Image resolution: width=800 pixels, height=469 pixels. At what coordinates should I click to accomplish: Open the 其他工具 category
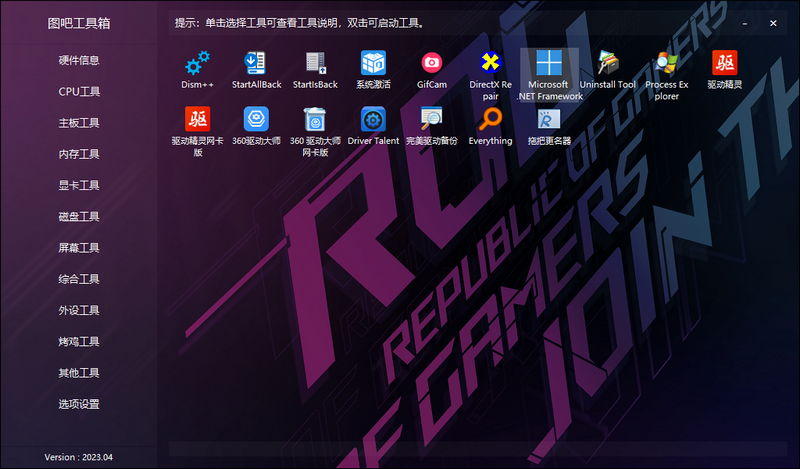coord(79,373)
